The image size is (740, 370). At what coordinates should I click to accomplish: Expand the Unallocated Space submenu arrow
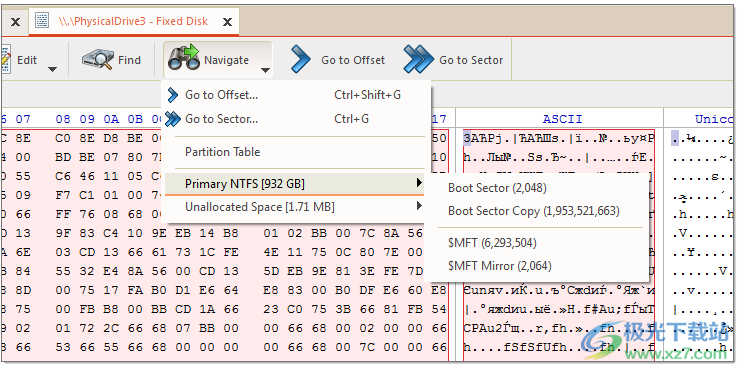click(x=419, y=206)
